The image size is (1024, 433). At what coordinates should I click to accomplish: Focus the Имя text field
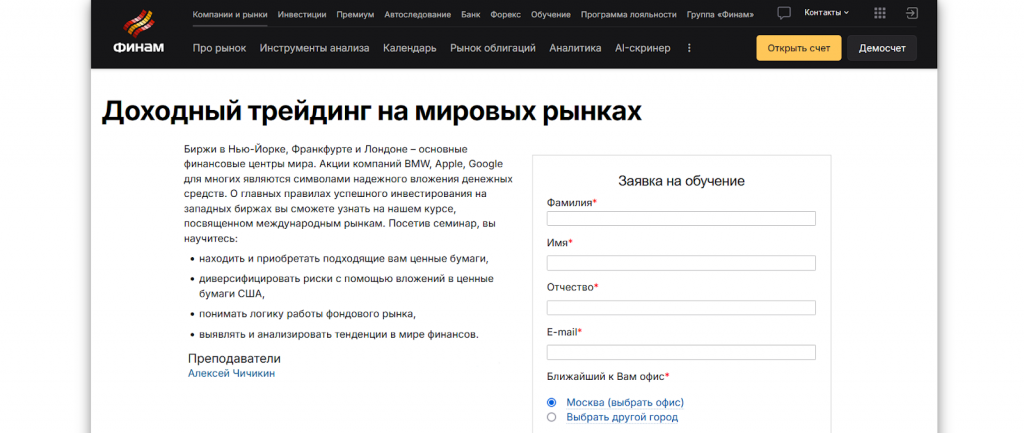pyautogui.click(x=681, y=263)
